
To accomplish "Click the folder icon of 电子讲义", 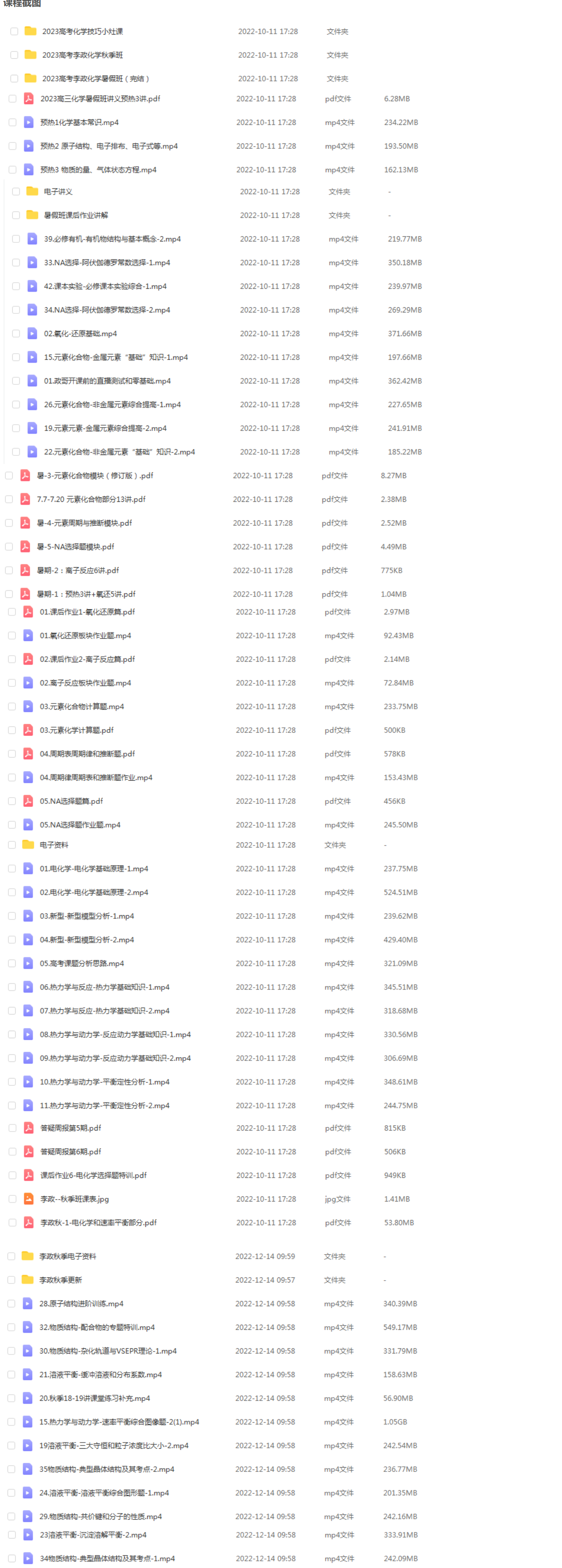I will click(32, 191).
